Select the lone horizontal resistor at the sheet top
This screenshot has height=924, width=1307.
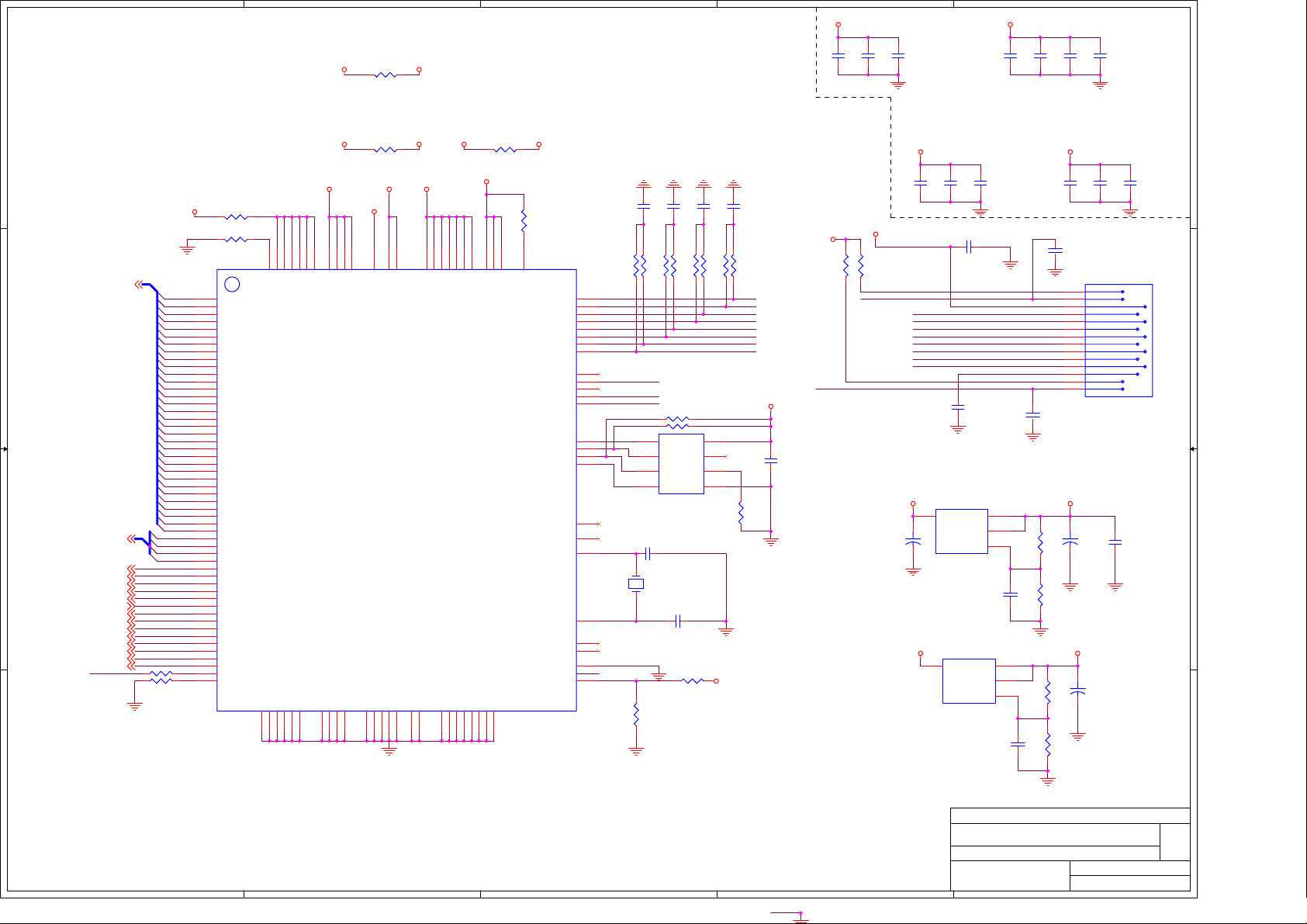(386, 74)
